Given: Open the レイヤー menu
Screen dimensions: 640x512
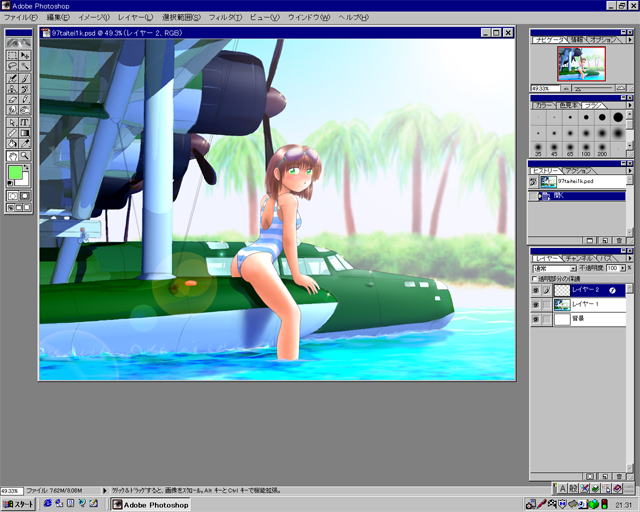Looking at the screenshot, I should click(135, 18).
